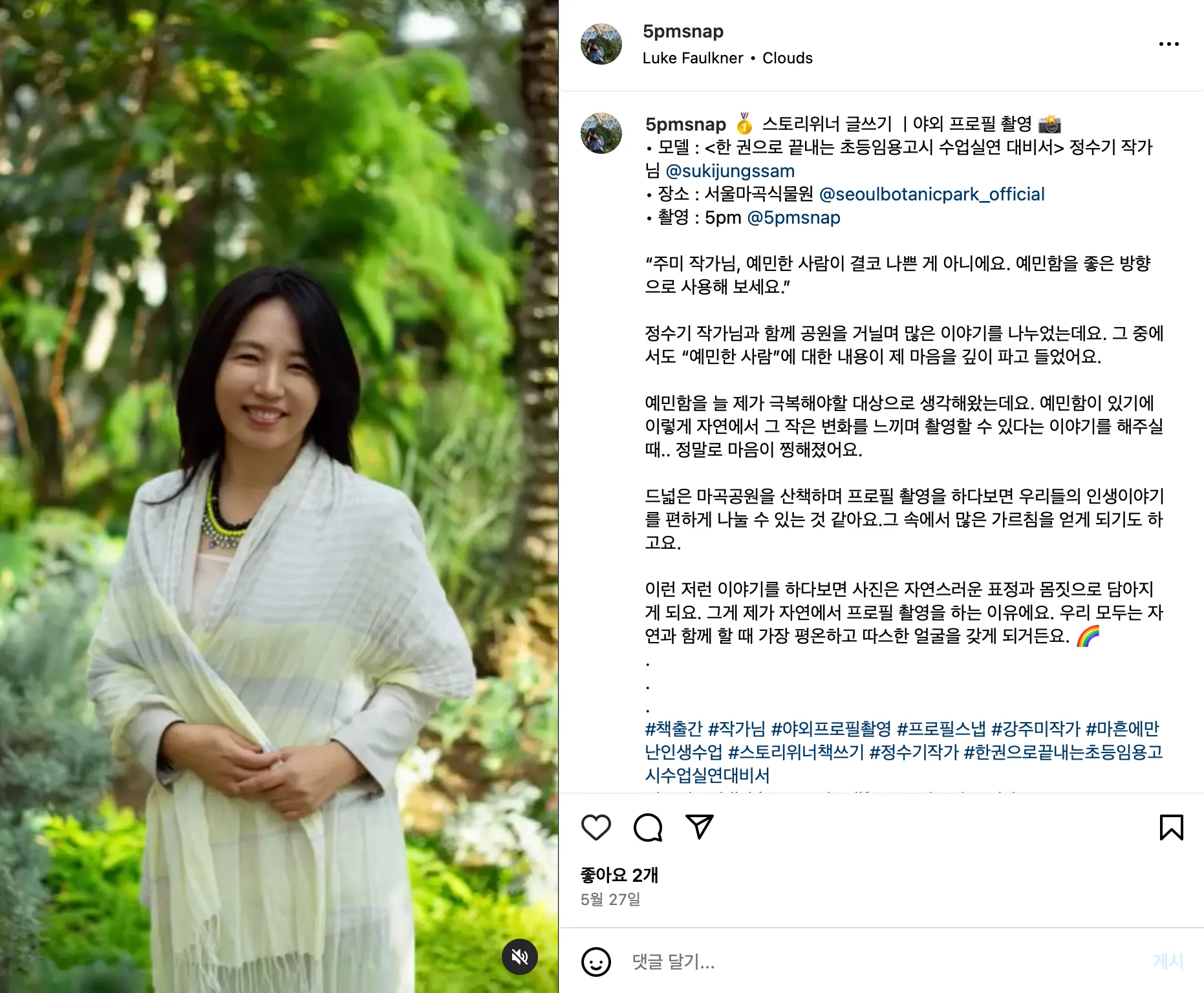Open comments via the speech bubble icon
The image size is (1204, 993).
coord(648,827)
